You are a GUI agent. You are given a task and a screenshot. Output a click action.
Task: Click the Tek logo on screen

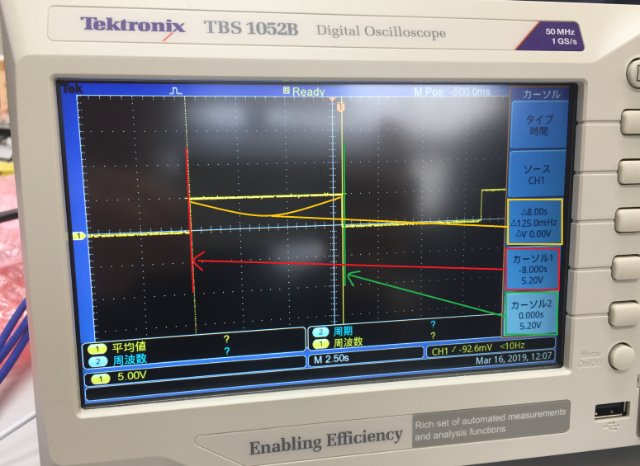coord(72,89)
